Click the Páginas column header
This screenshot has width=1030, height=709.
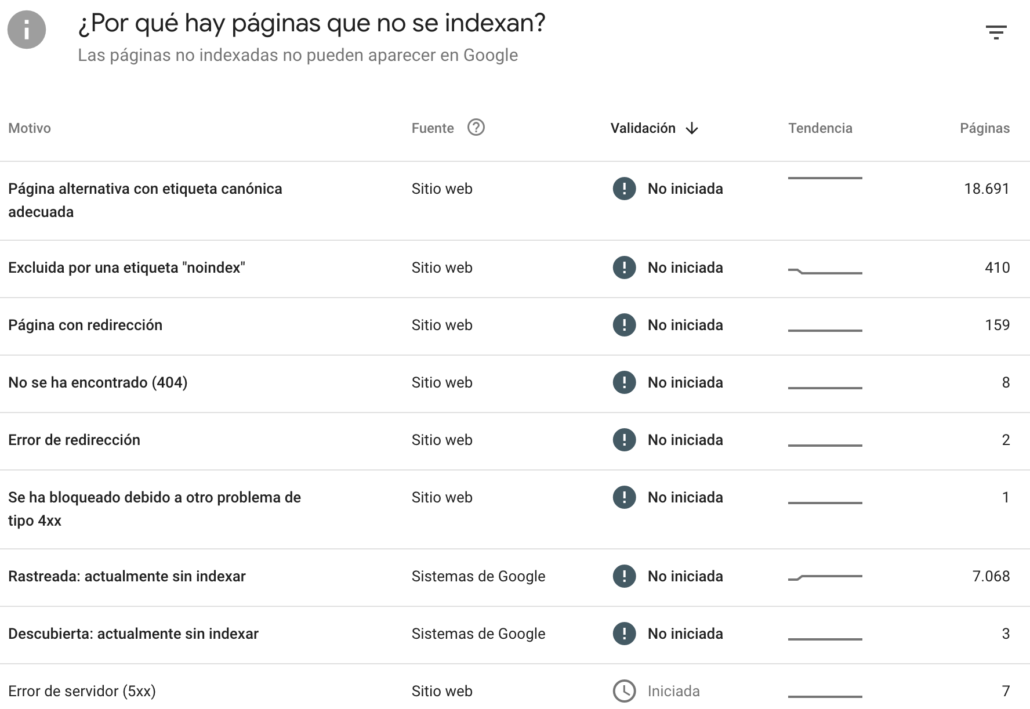(x=984, y=129)
